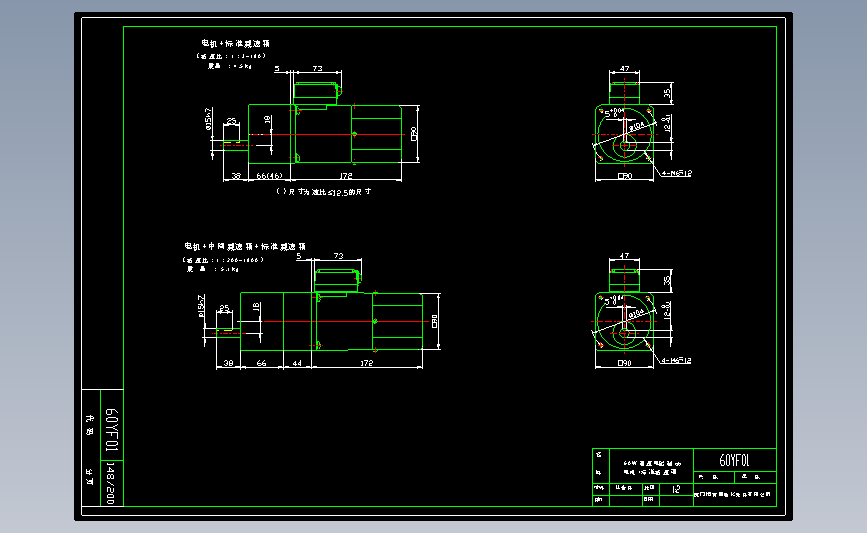Pick the 35 height dimension on lower end view
The image size is (867, 533).
click(x=667, y=280)
